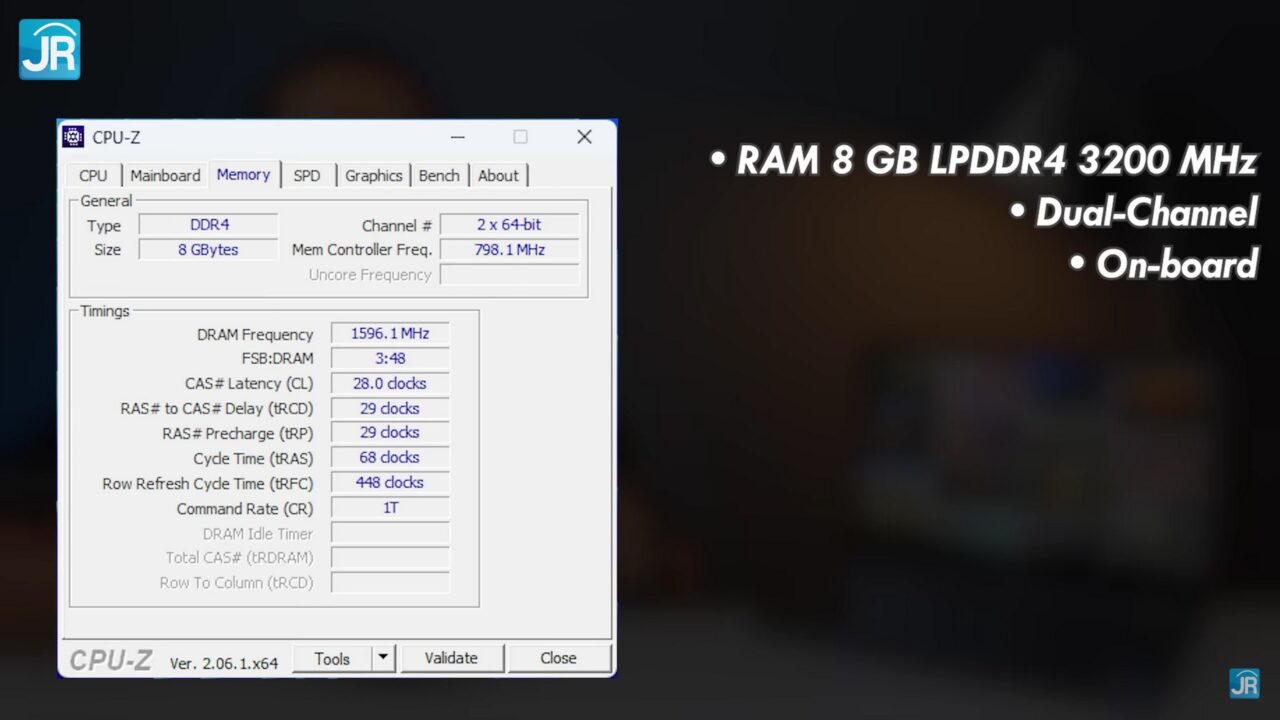Image resolution: width=1280 pixels, height=720 pixels.
Task: Go to the SPD tab
Action: pyautogui.click(x=307, y=176)
